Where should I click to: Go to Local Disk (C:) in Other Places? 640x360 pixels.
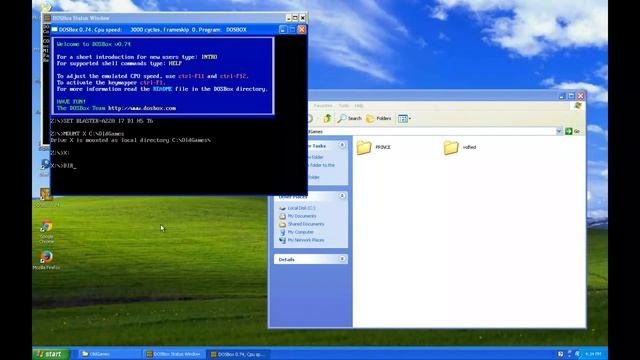pos(298,208)
